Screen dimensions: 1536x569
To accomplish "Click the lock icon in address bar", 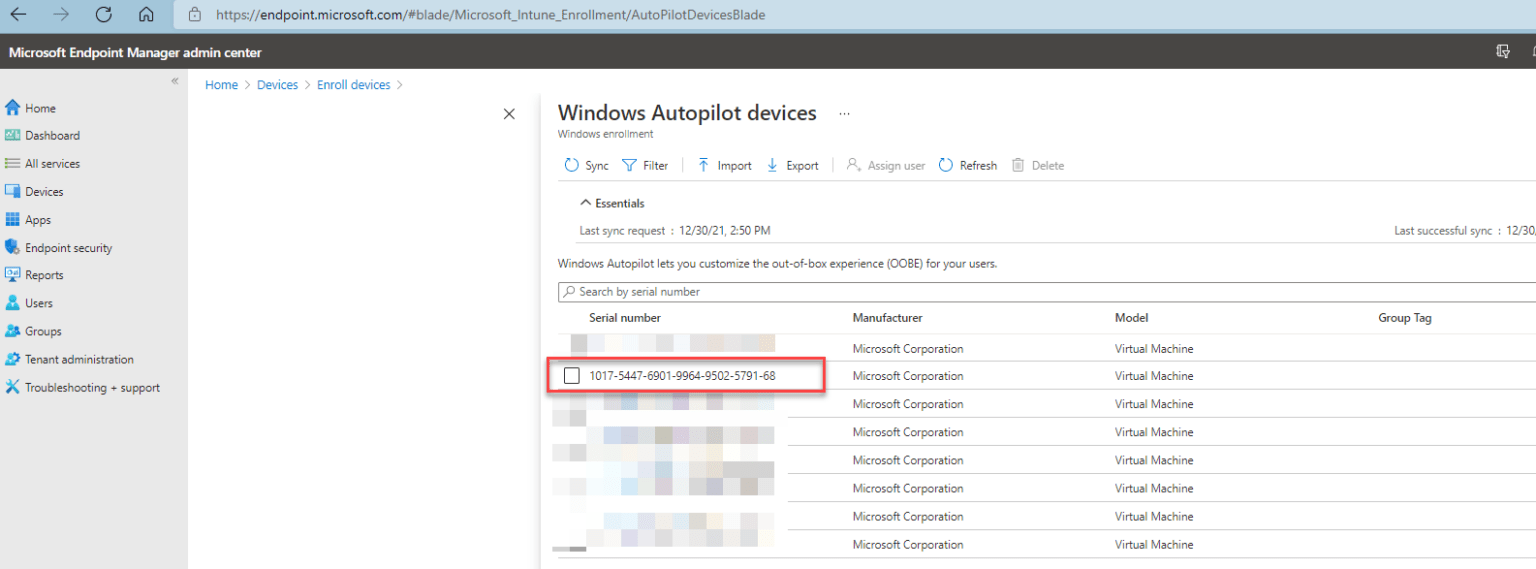I will 195,15.
